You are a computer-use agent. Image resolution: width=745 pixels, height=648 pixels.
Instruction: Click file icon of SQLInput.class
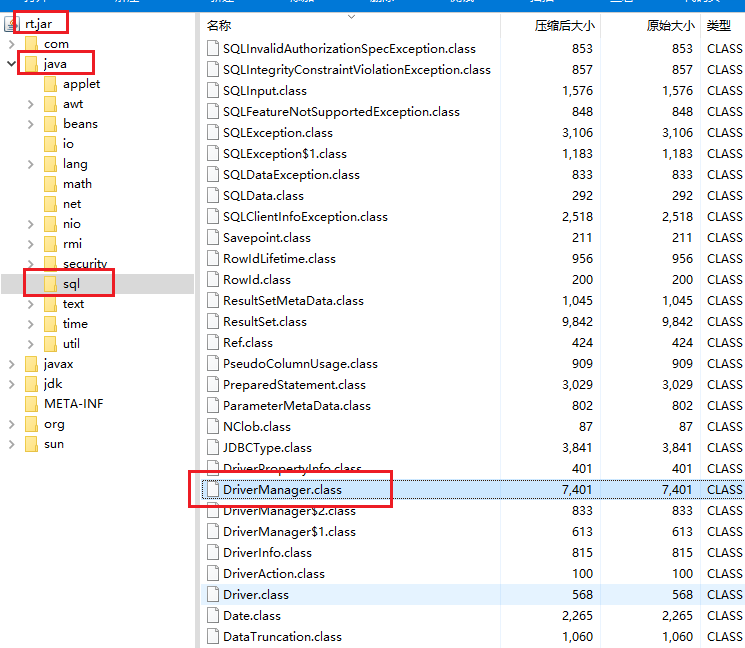[213, 91]
